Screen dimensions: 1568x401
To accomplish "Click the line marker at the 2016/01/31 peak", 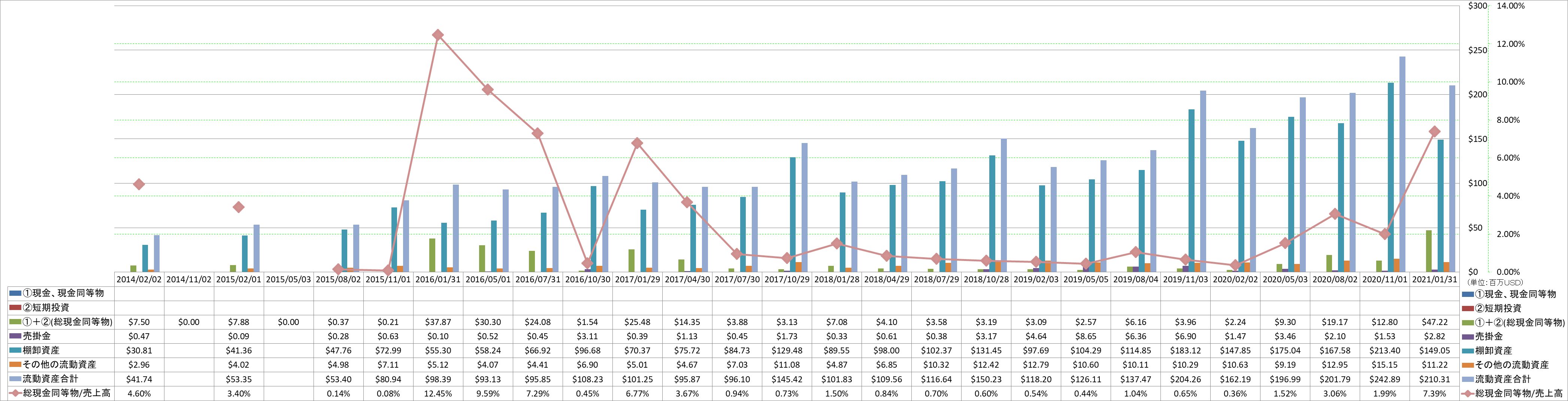I will click(438, 35).
